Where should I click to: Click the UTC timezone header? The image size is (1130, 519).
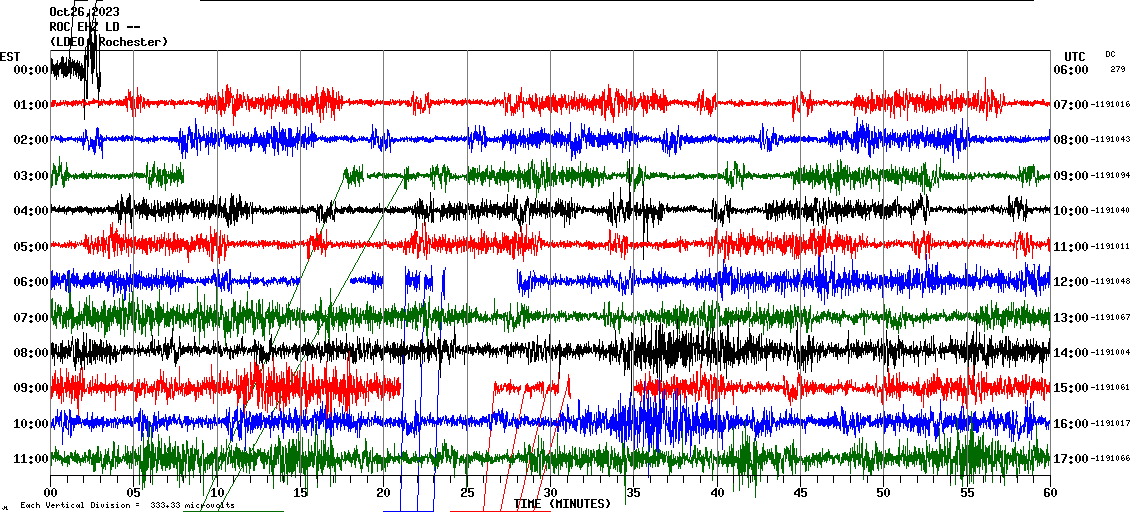(x=1074, y=56)
